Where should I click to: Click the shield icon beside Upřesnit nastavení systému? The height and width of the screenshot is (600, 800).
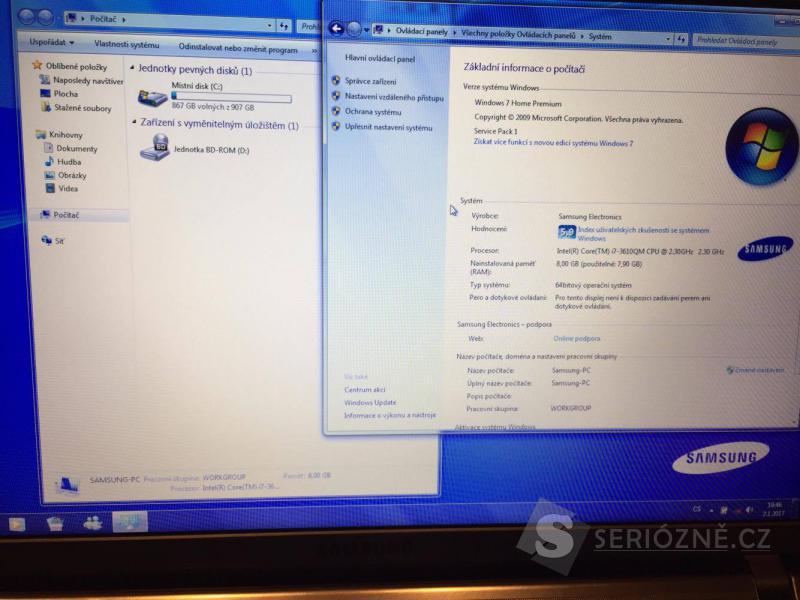pyautogui.click(x=336, y=126)
